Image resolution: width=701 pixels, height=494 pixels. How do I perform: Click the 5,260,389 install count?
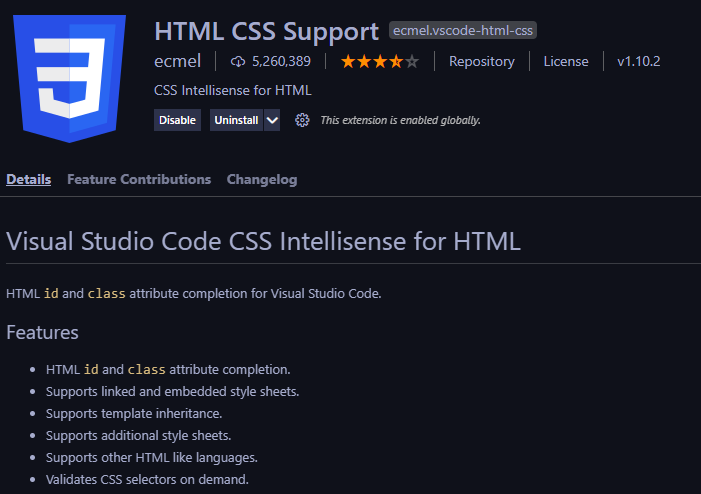click(x=281, y=61)
